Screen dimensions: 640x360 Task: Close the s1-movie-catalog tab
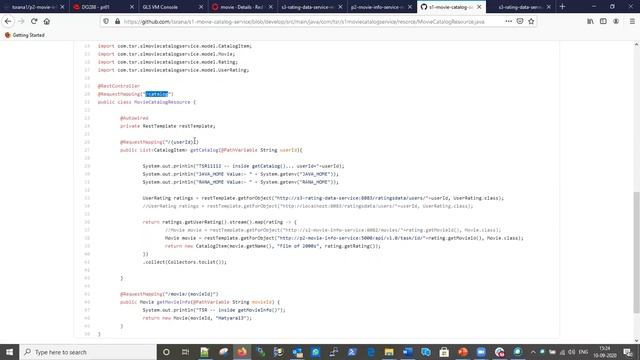(479, 7)
